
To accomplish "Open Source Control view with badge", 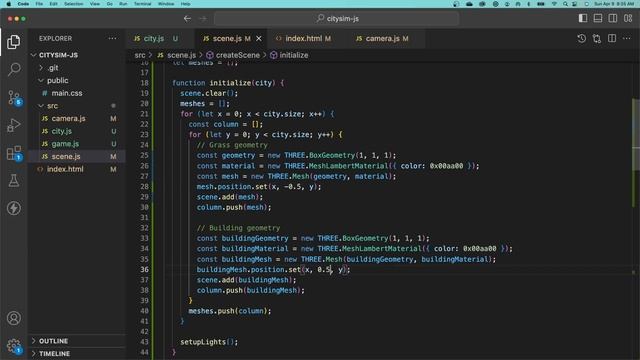I will click(14, 98).
